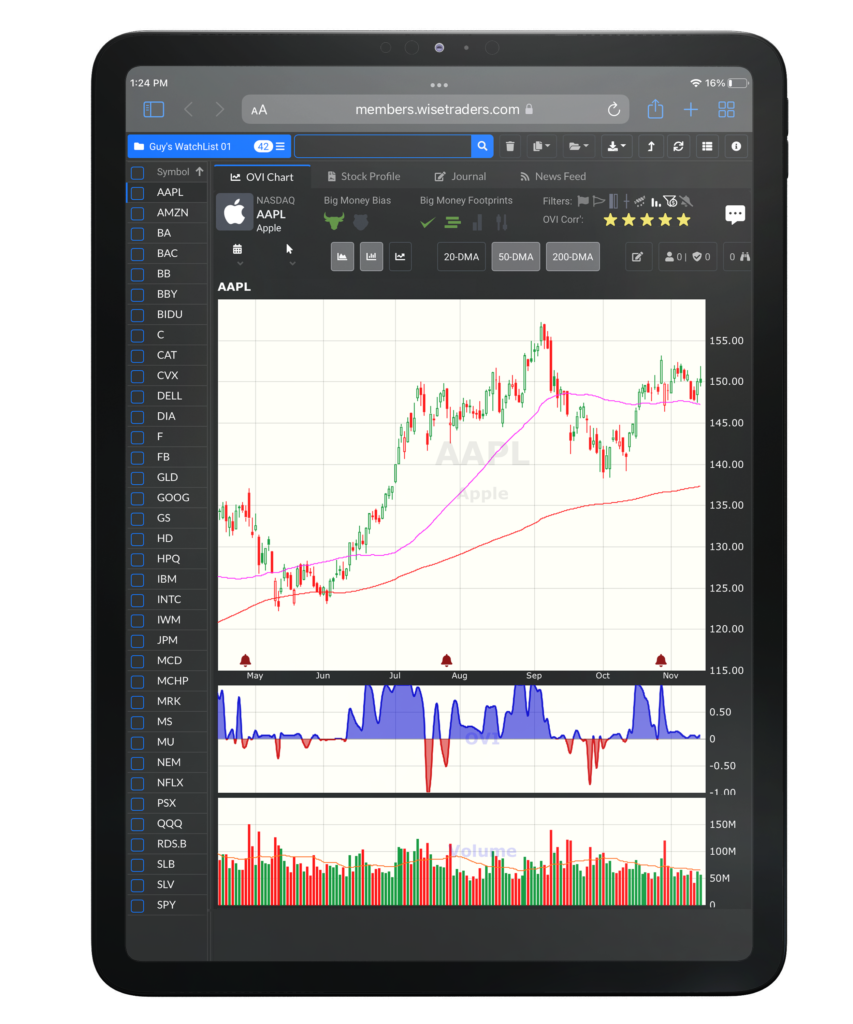Click the edit note pencil button

point(637,257)
